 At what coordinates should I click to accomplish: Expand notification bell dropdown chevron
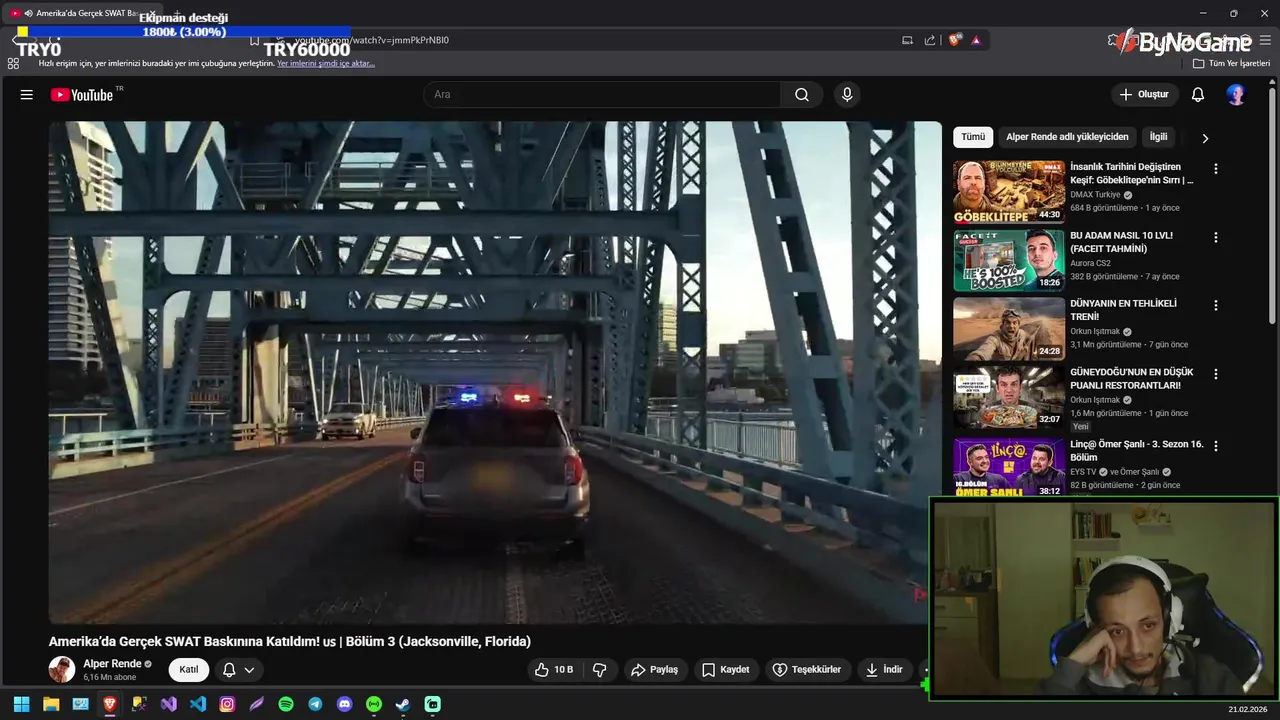(x=249, y=670)
